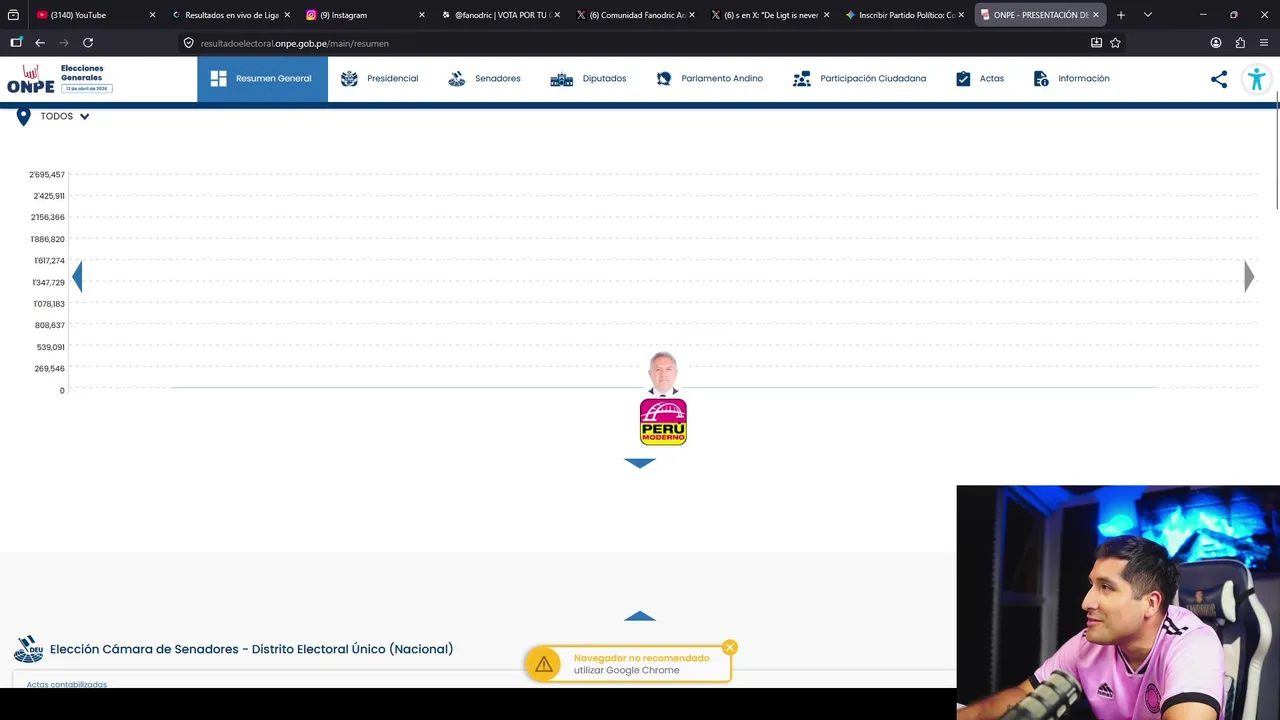Image resolution: width=1280 pixels, height=720 pixels.
Task: Select the Resumen General tab
Action: point(262,79)
